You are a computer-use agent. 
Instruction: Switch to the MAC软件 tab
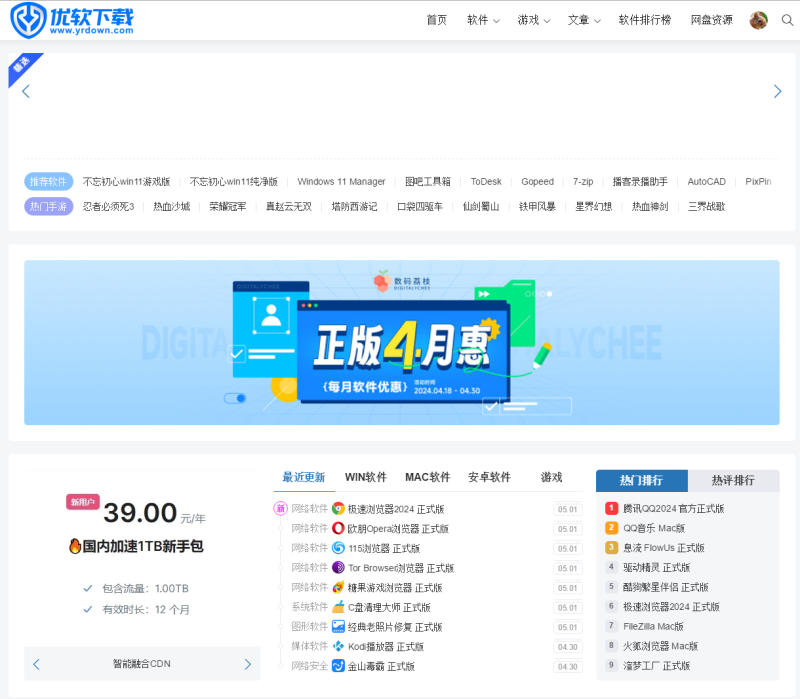(428, 478)
